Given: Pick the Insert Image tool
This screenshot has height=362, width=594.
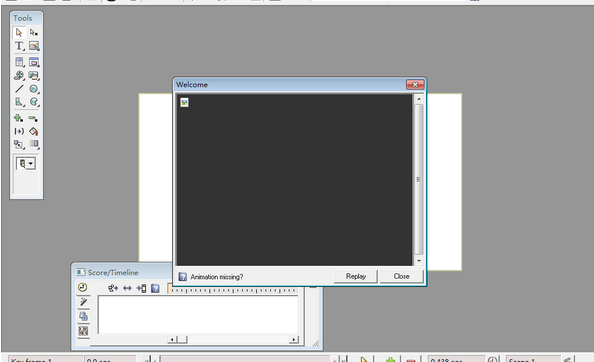Looking at the screenshot, I should [x=34, y=46].
